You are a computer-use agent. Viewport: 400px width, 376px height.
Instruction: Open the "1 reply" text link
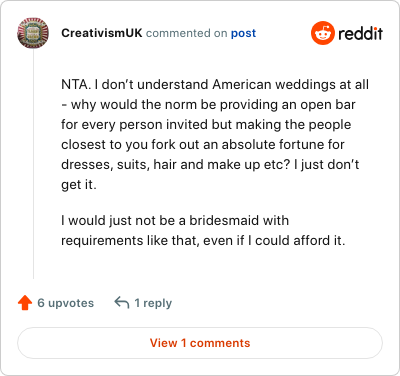(153, 303)
